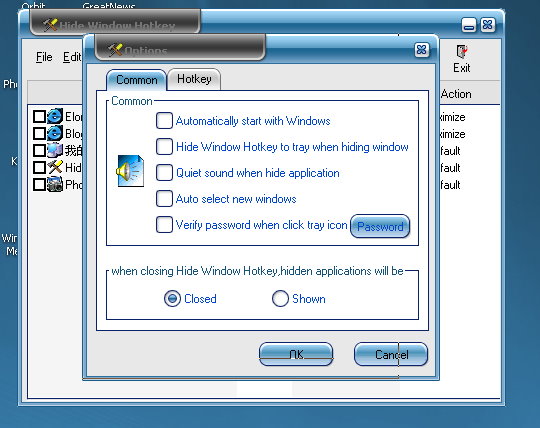The image size is (540, 428).
Task: Enable Automatically start with Windows checkbox
Action: pyautogui.click(x=164, y=121)
